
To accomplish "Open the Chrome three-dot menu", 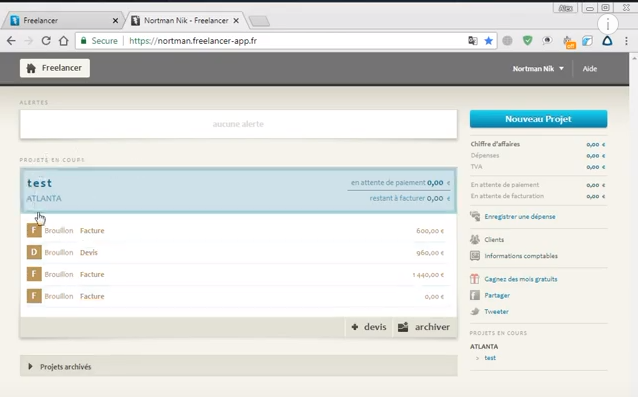I will coord(626,41).
